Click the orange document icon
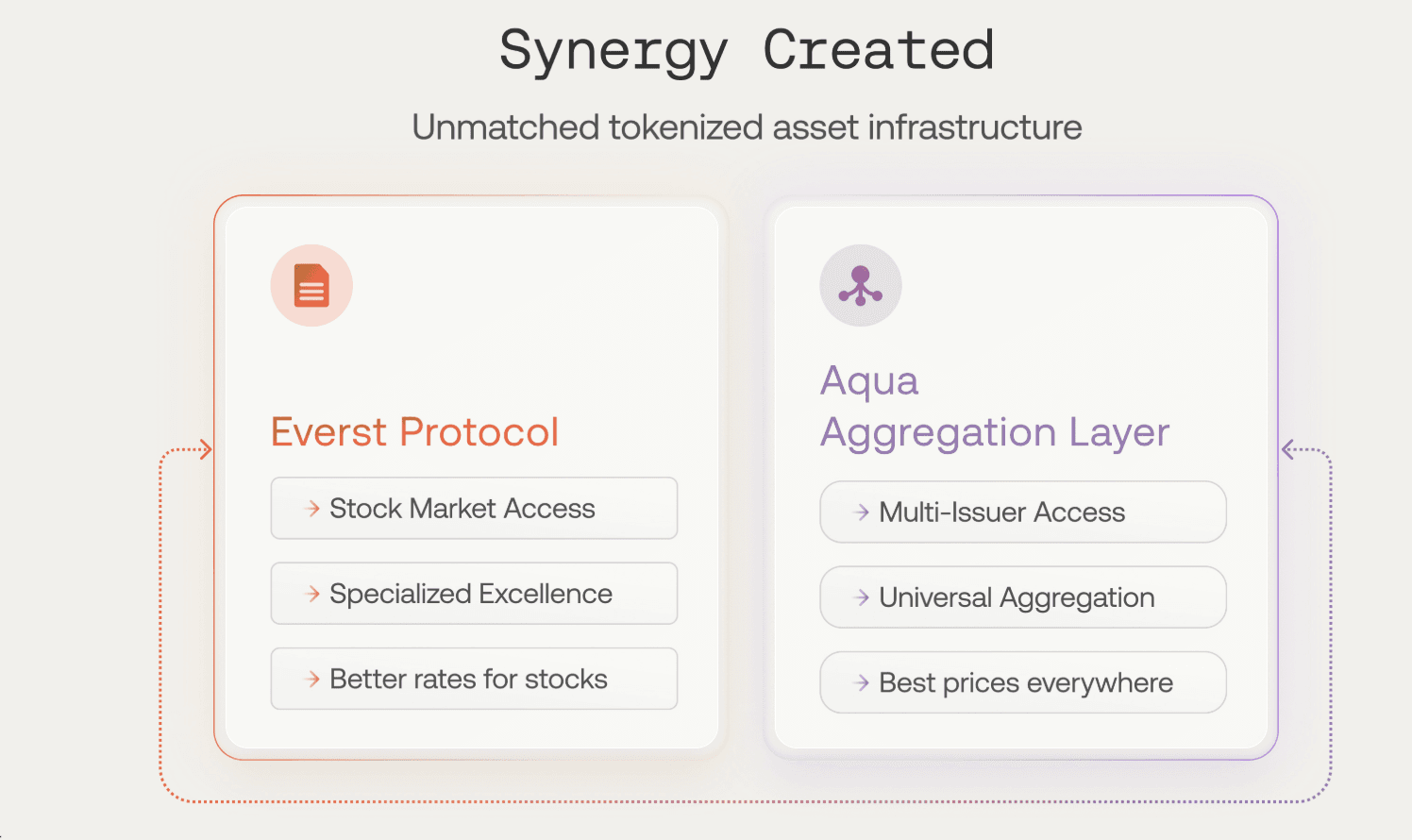This screenshot has width=1412, height=840. (x=311, y=286)
